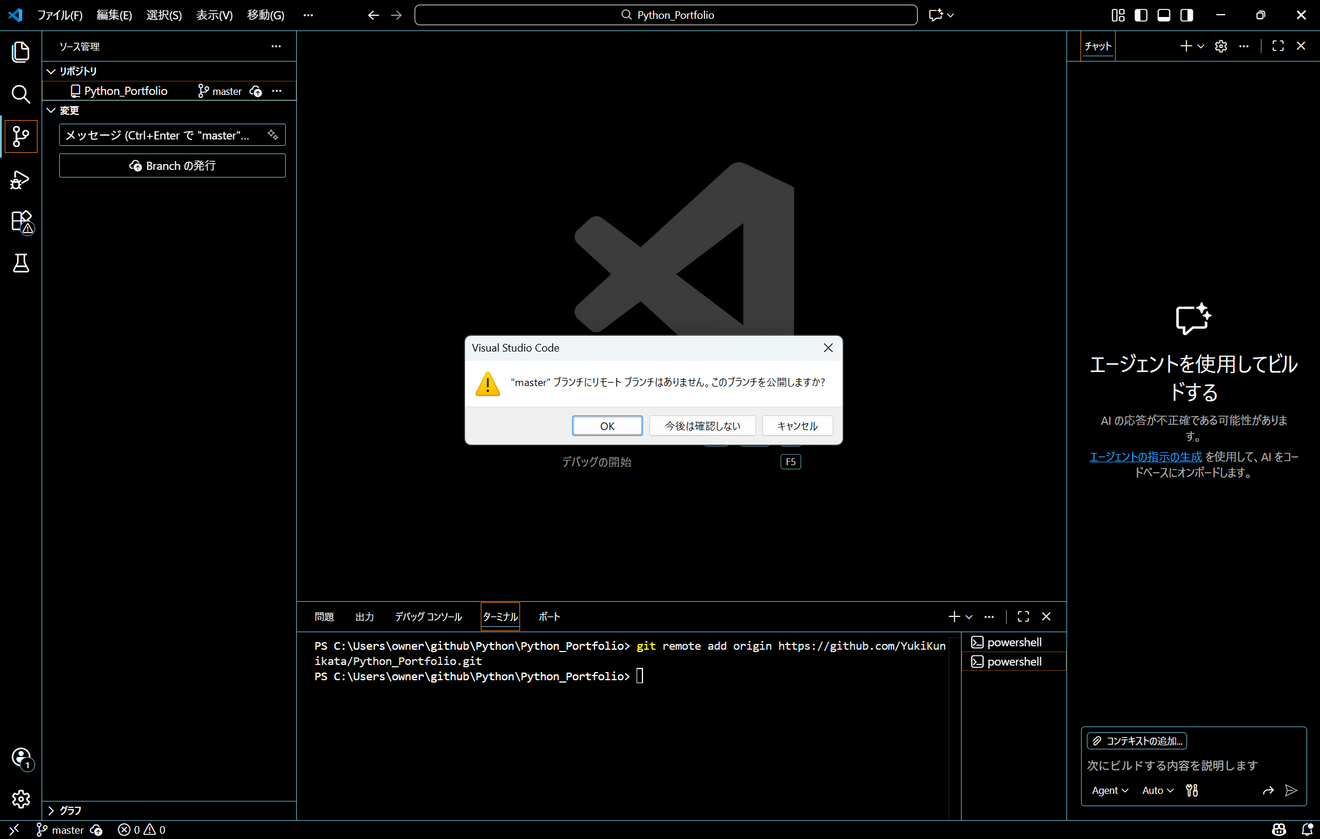This screenshot has height=839, width=1320.
Task: Open notifications bell in status bar
Action: click(1307, 830)
